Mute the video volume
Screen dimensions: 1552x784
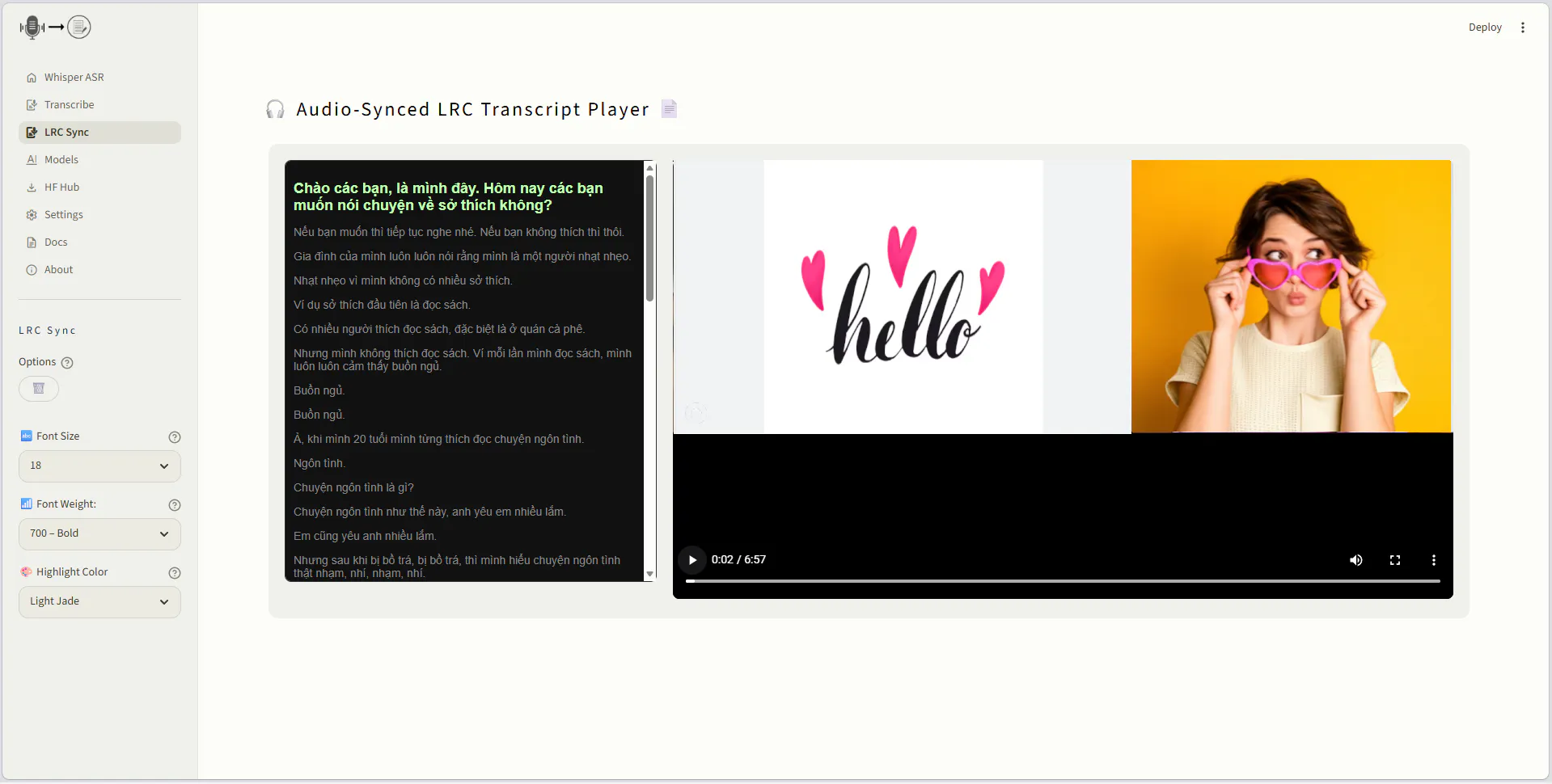coord(1356,560)
